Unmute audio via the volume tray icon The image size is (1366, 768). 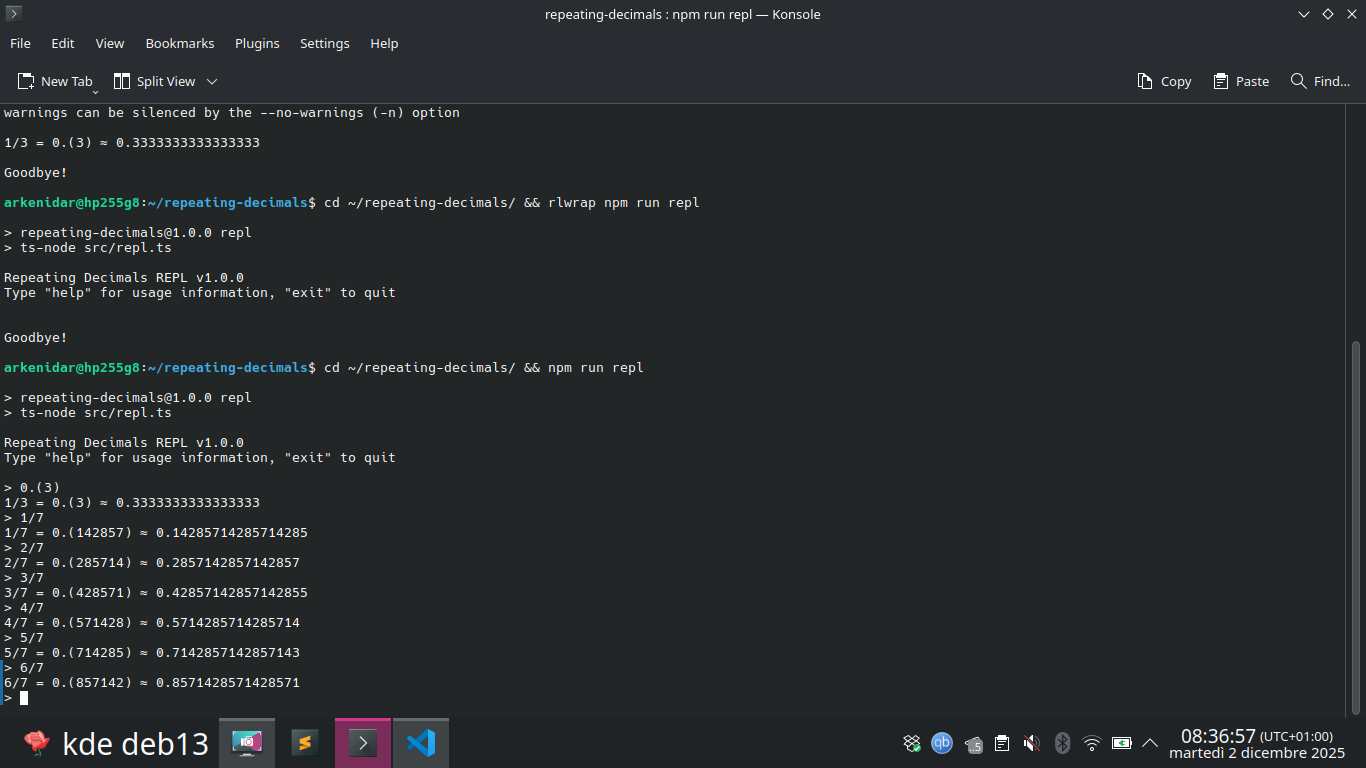click(1032, 743)
